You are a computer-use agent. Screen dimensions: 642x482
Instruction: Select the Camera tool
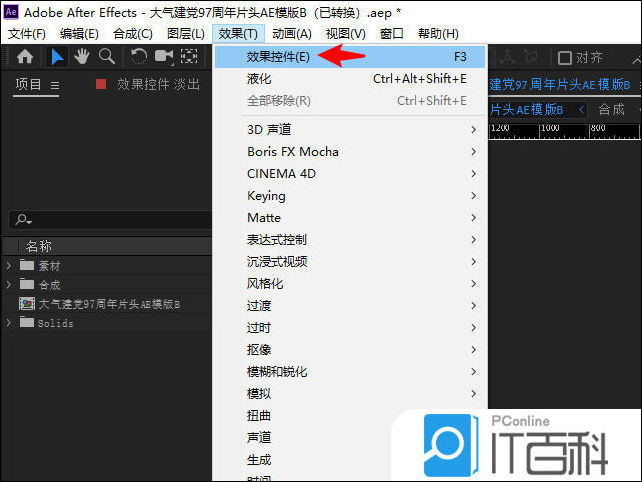[x=164, y=57]
